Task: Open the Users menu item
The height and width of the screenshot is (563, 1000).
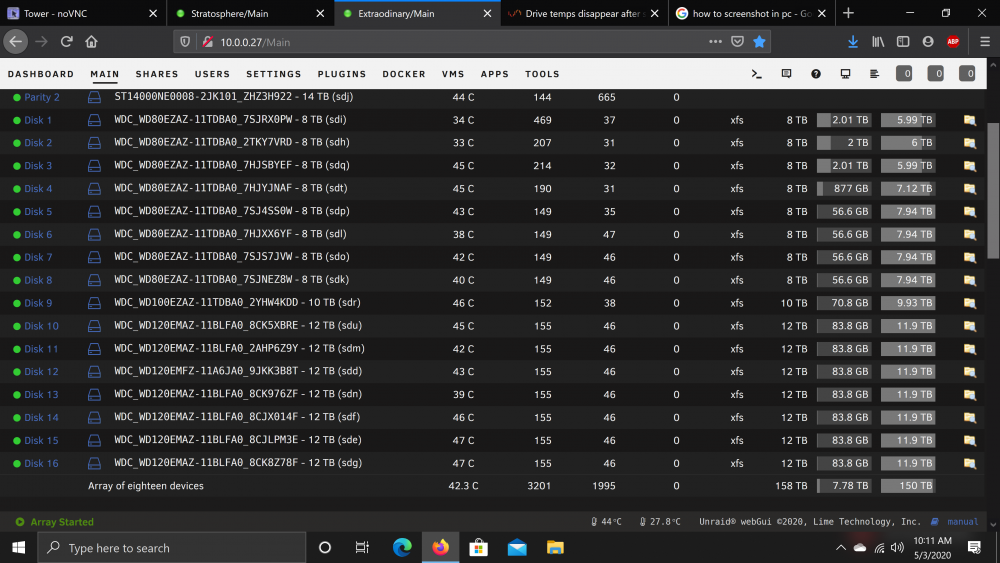Action: [x=212, y=74]
